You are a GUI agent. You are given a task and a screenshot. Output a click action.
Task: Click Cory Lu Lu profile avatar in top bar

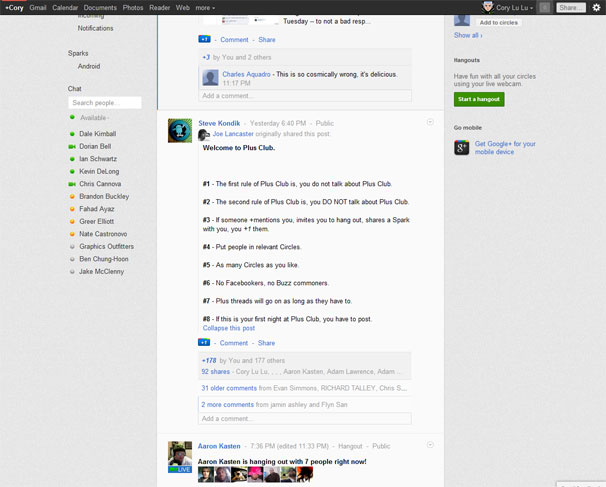(488, 7)
